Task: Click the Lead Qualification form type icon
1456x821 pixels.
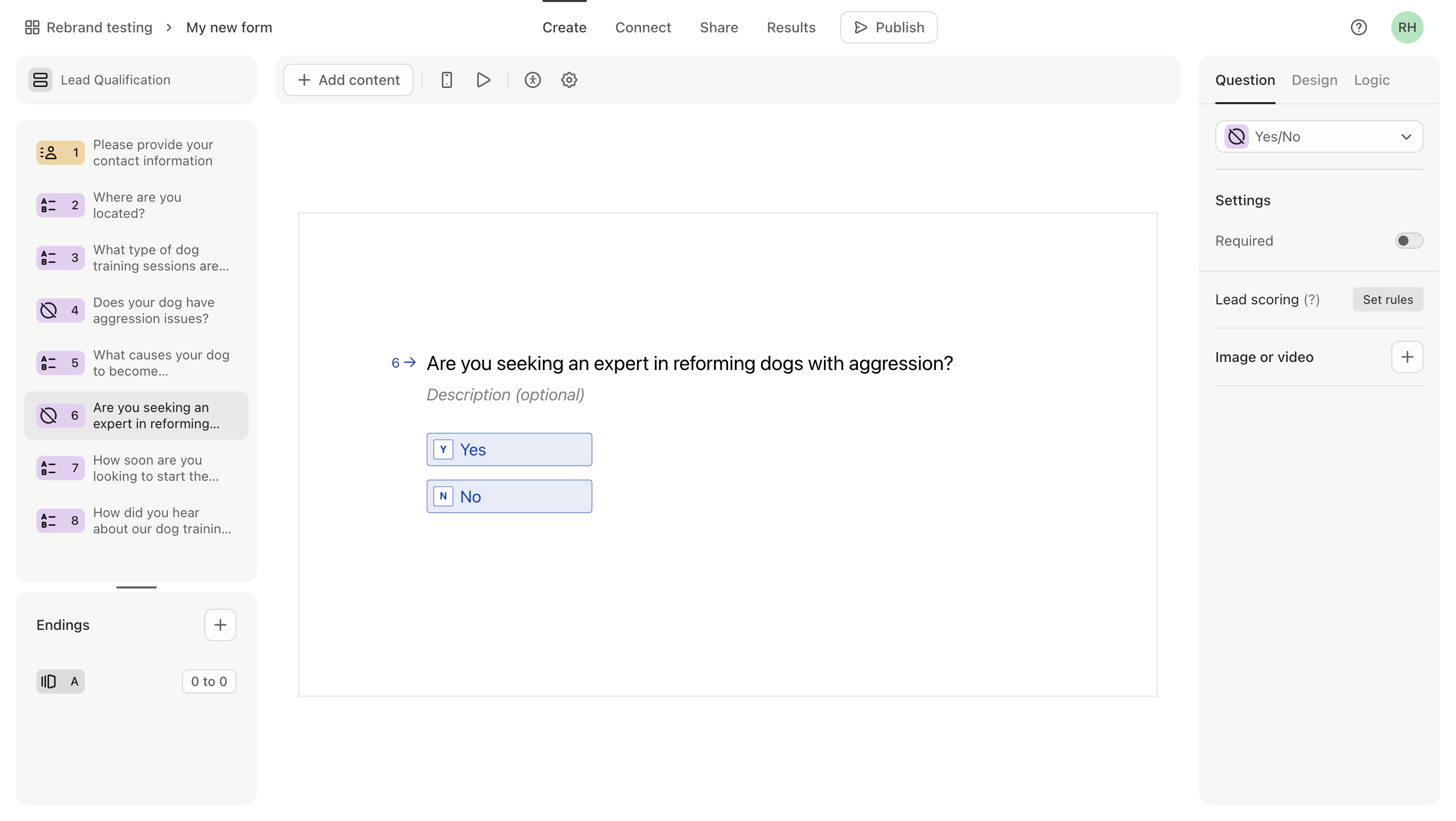Action: pyautogui.click(x=40, y=80)
